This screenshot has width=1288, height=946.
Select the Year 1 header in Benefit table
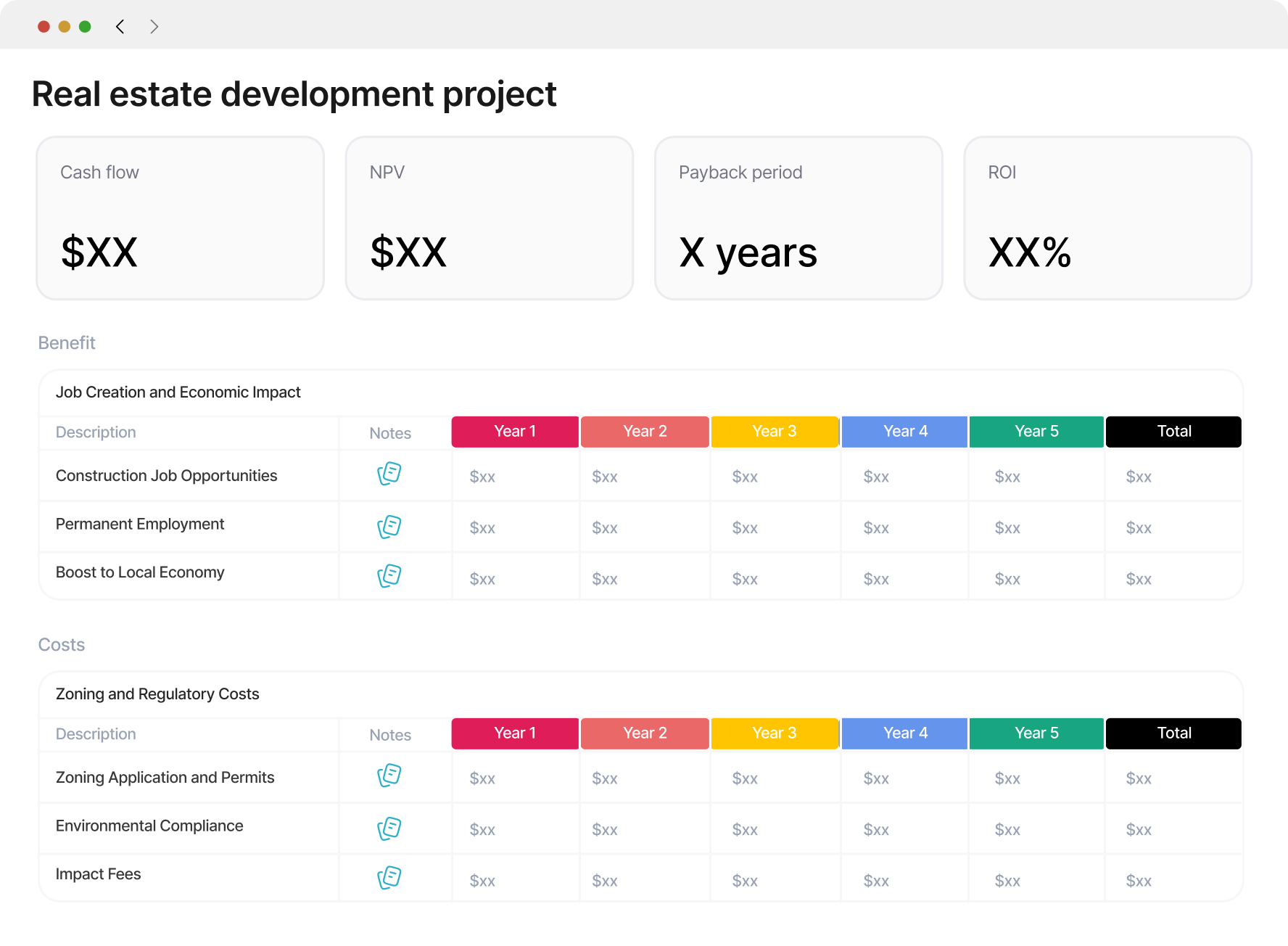tap(515, 432)
